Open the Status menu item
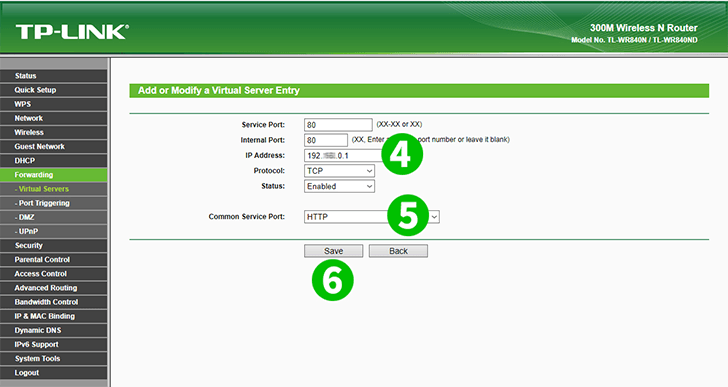 [53, 76]
